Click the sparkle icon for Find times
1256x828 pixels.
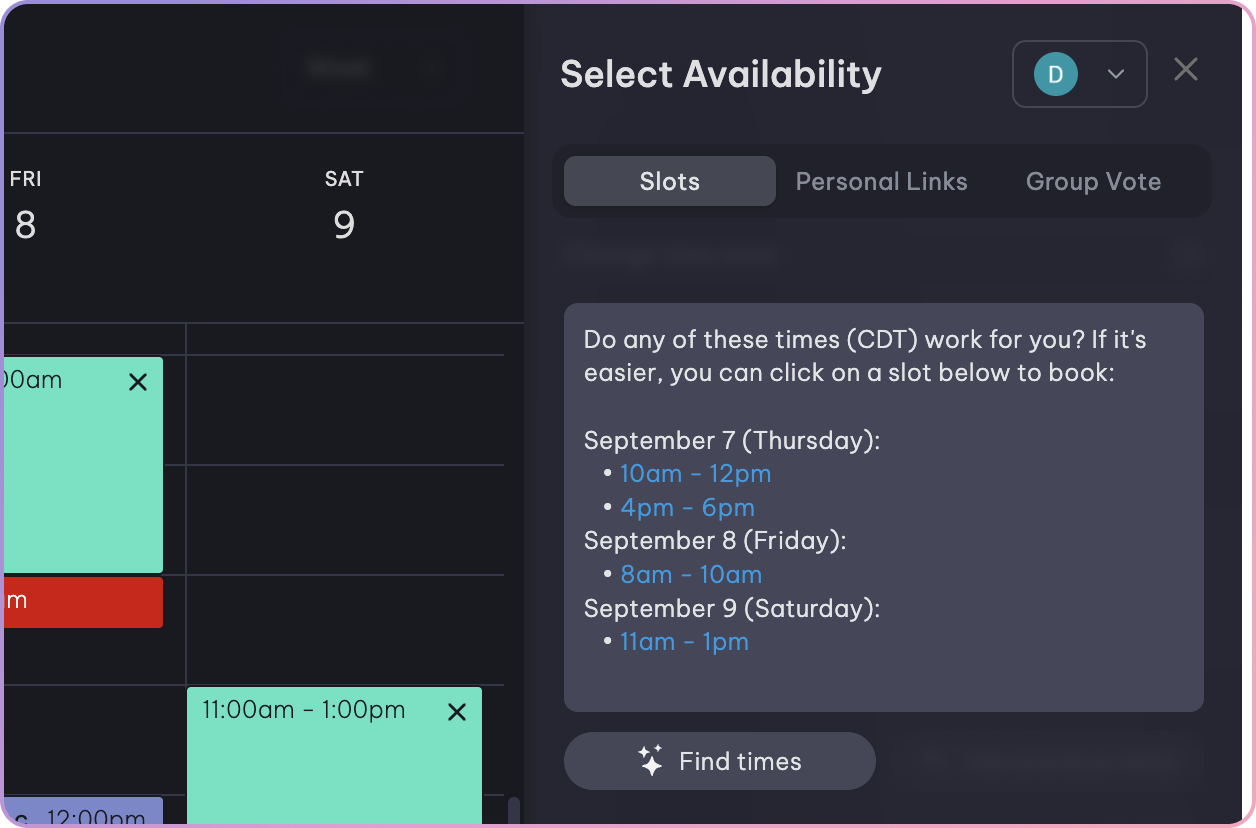[x=650, y=761]
